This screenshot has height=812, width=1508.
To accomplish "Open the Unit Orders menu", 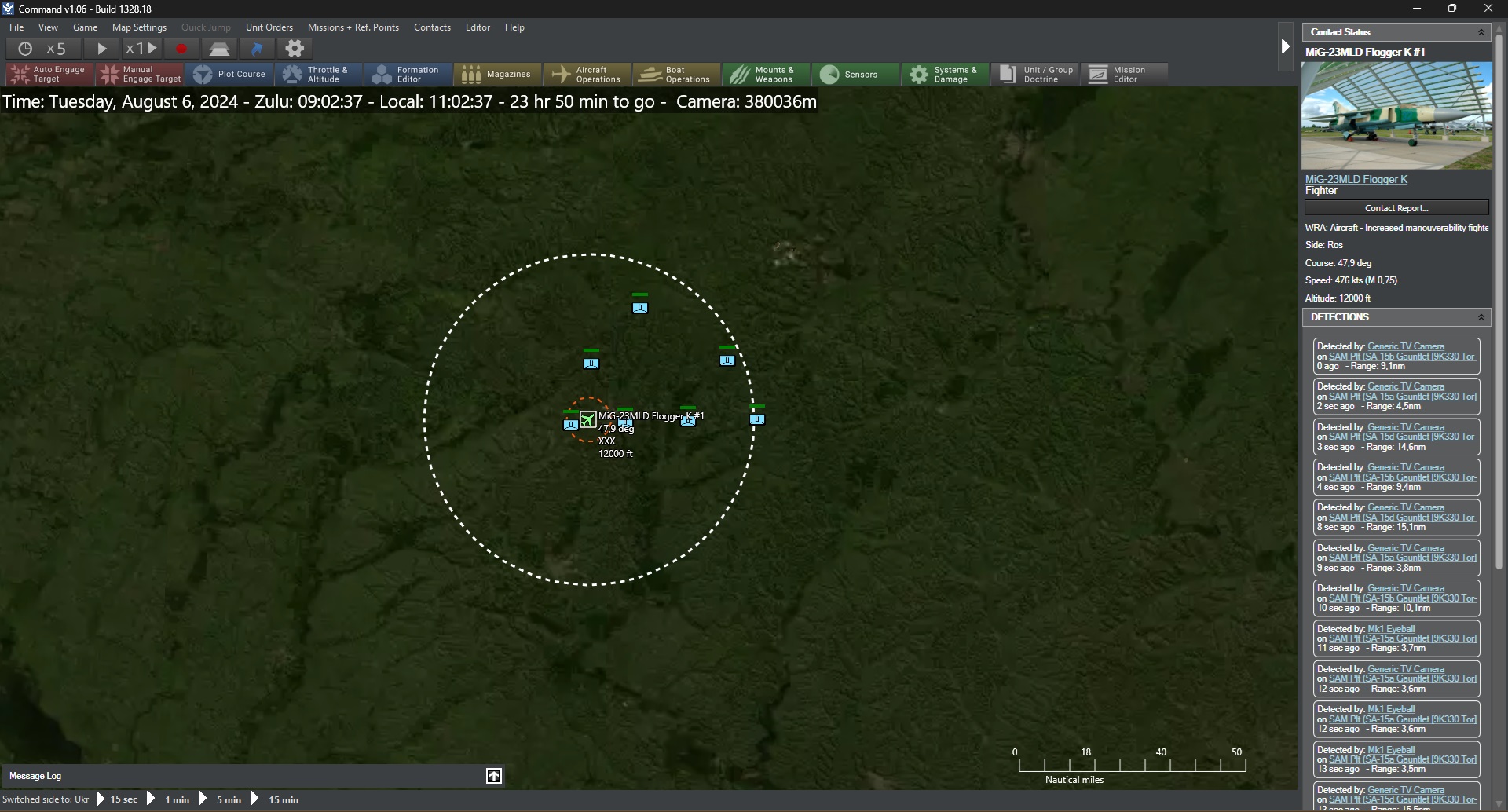I will point(269,27).
